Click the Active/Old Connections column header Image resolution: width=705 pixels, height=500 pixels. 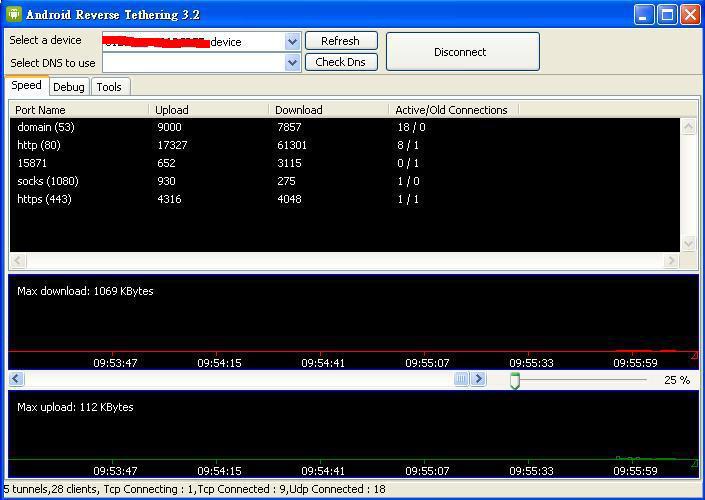454,110
